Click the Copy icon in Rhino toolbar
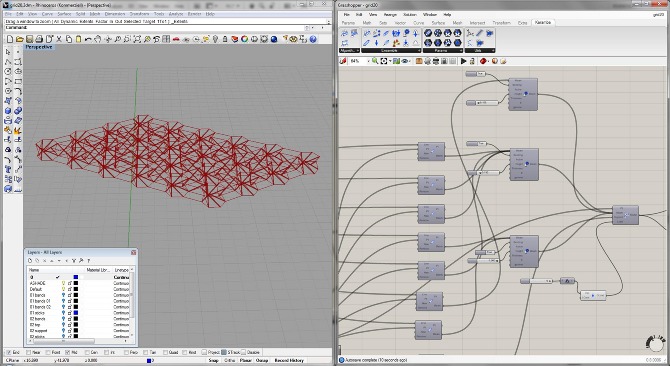This screenshot has height=366, width=670. [x=69, y=39]
